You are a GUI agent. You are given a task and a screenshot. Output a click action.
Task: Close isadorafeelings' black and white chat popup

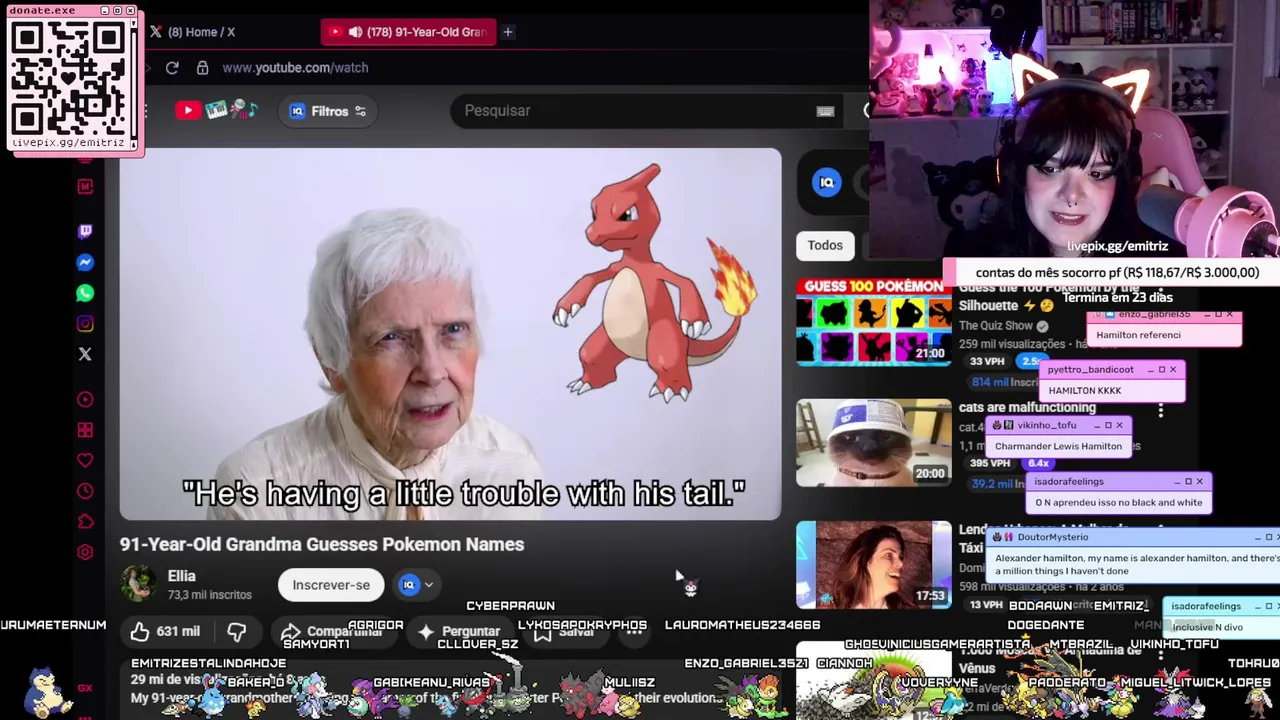pos(1200,482)
